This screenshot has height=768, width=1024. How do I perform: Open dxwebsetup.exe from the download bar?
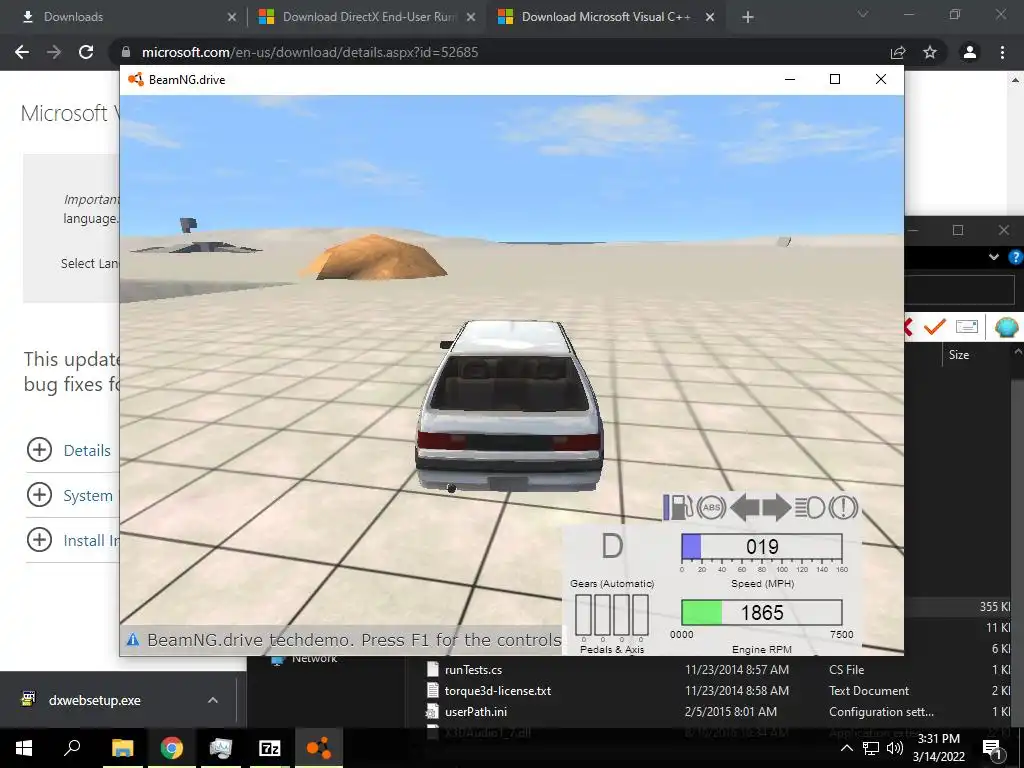coord(95,700)
